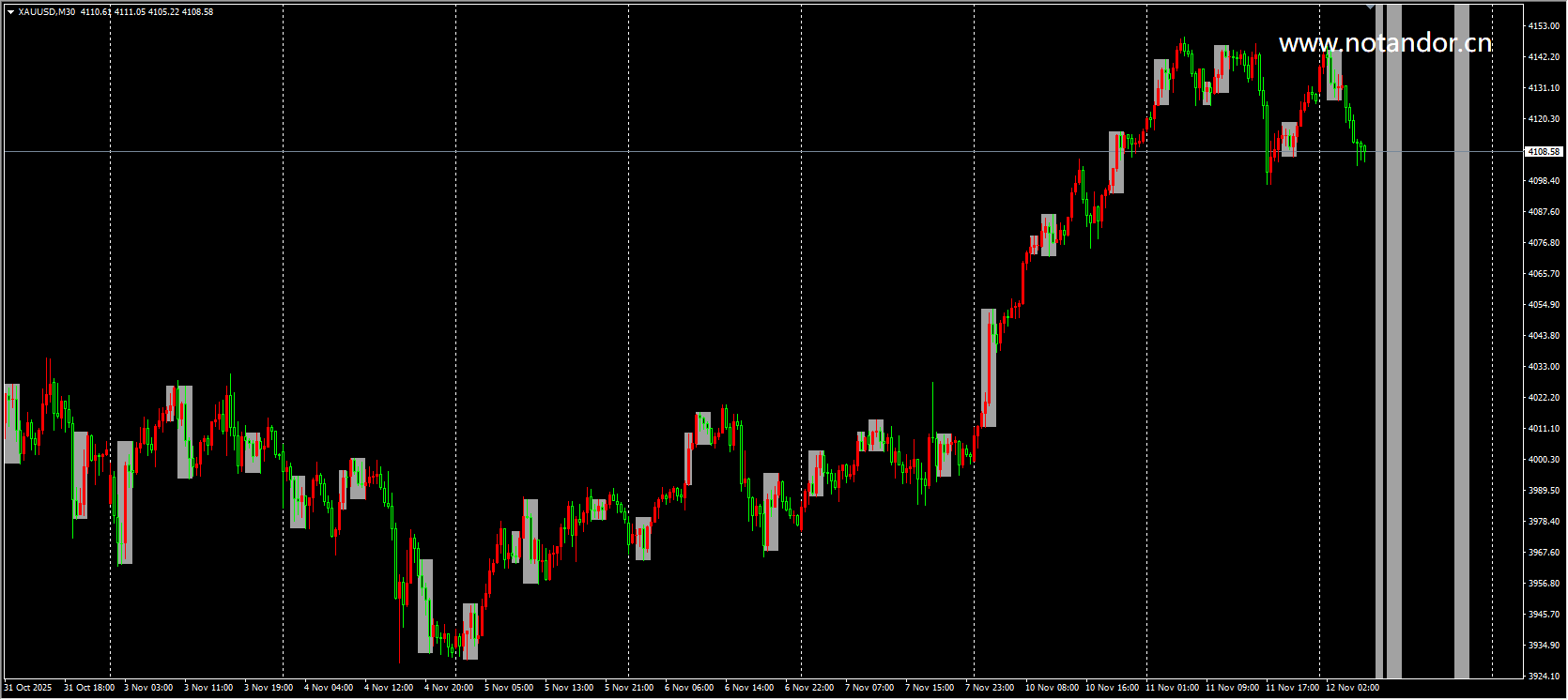Viewport: 1568px width, 700px height.
Task: Click the 3989.50 price axis label
Action: click(1544, 491)
